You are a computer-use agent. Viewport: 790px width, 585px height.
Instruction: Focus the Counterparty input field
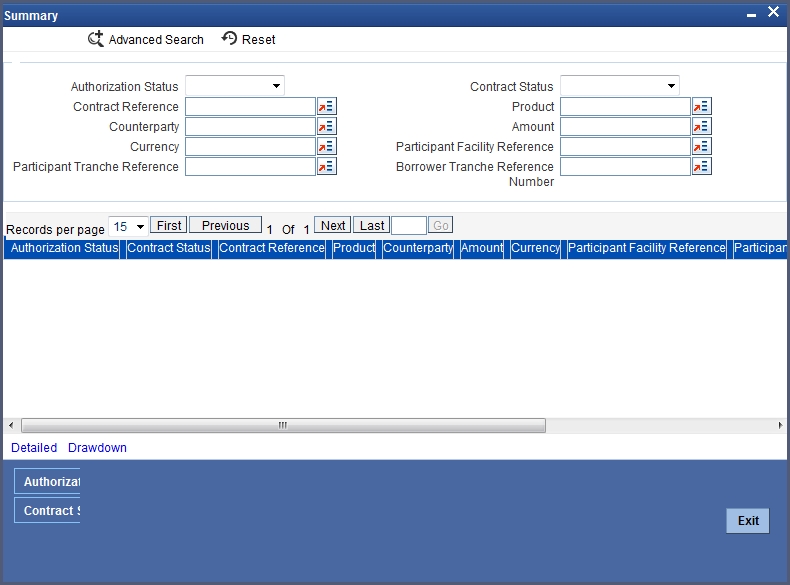[250, 126]
